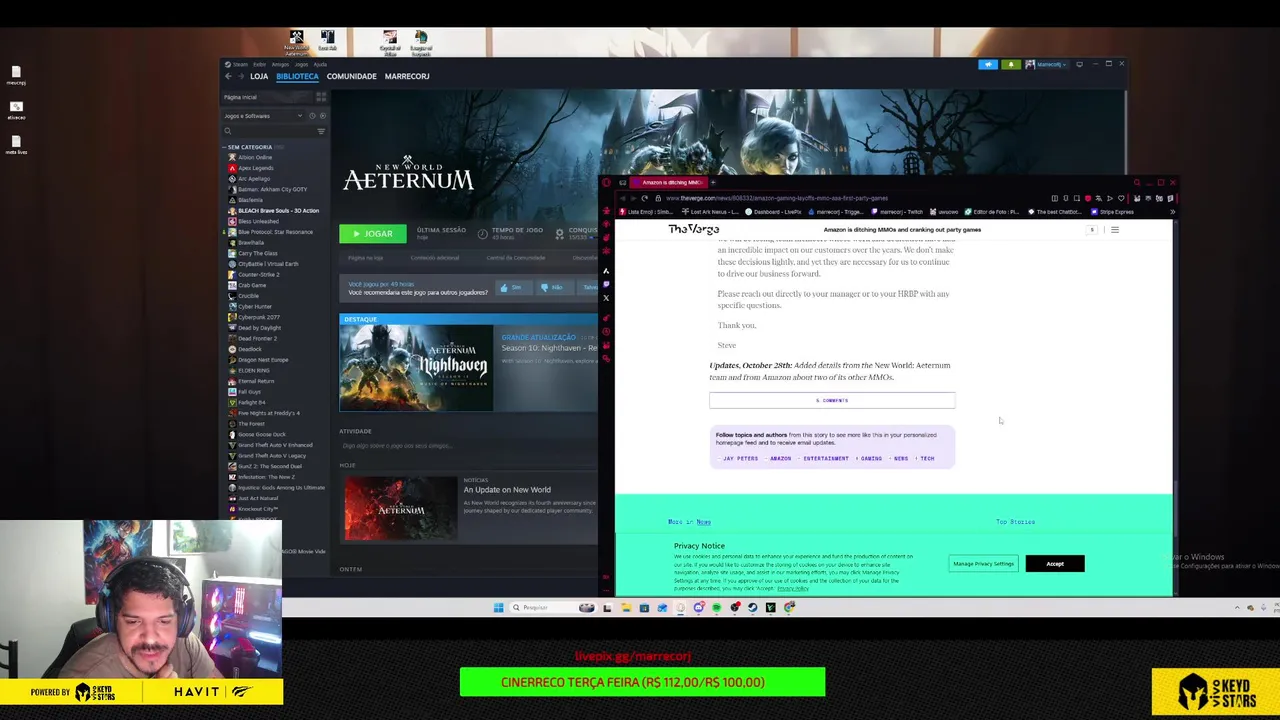Viewport: 1280px width, 720px height.
Task: Open the X icon in browser sidebar
Action: 606,297
